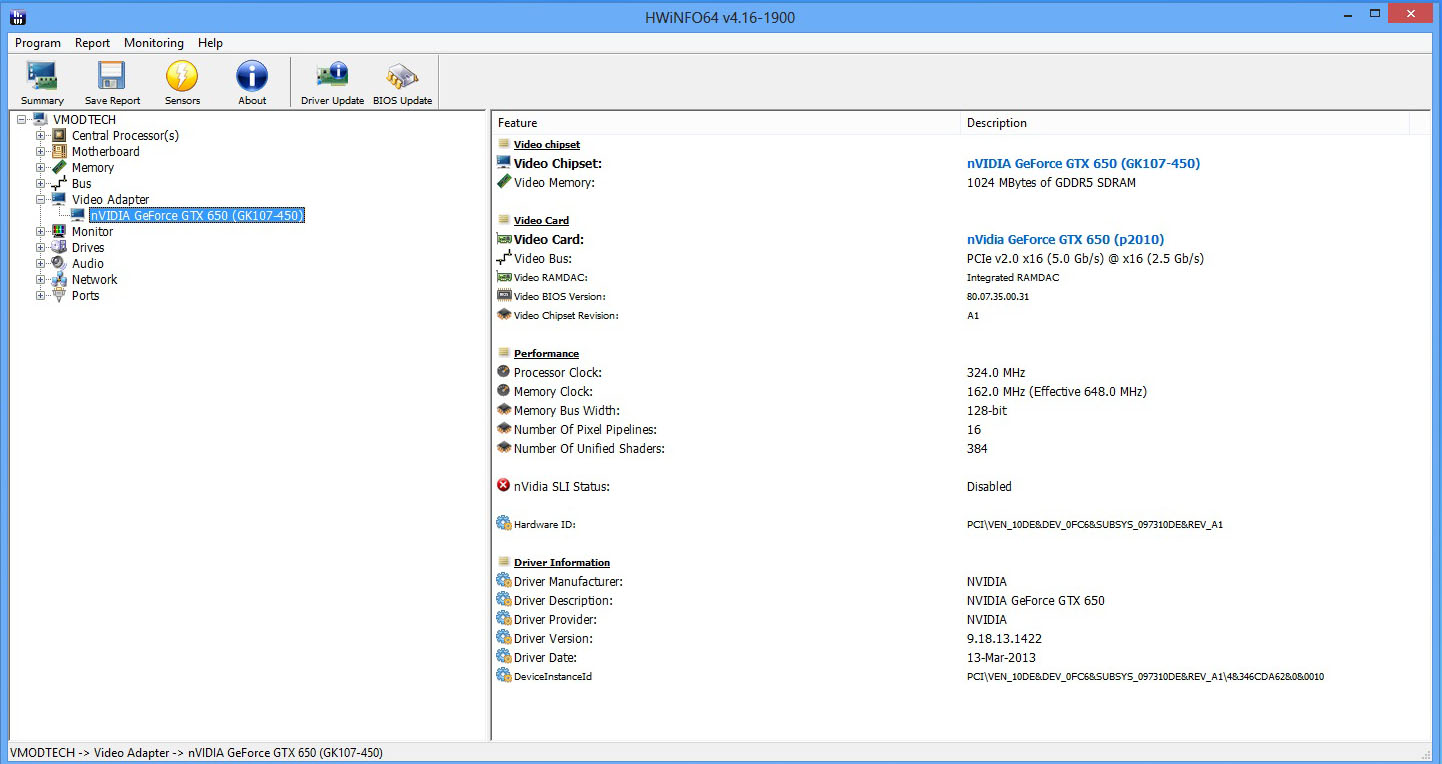Open the Report menu
This screenshot has width=1442, height=764.
[93, 43]
